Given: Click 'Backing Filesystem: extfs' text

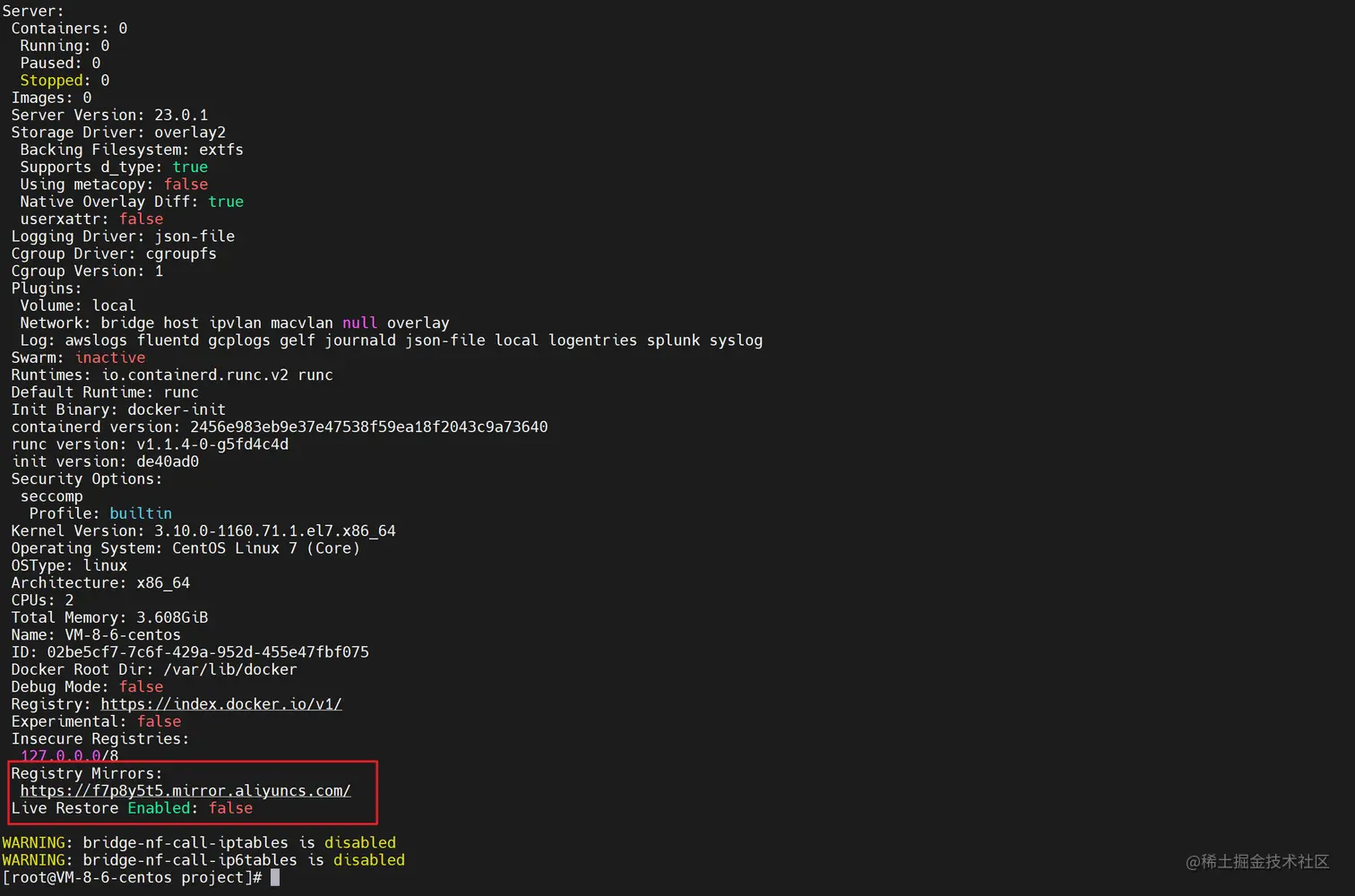Looking at the screenshot, I should 132,150.
